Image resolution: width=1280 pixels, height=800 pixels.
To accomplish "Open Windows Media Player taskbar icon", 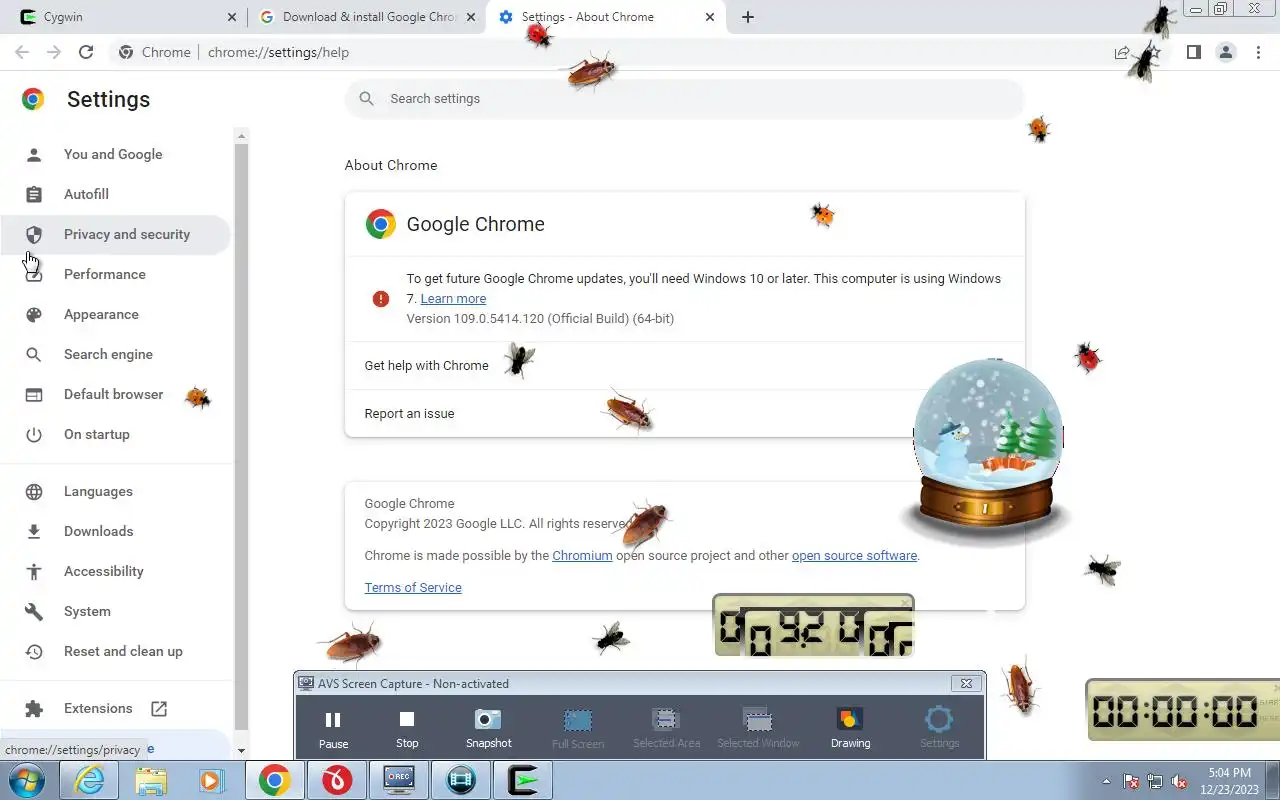I will (x=212, y=780).
